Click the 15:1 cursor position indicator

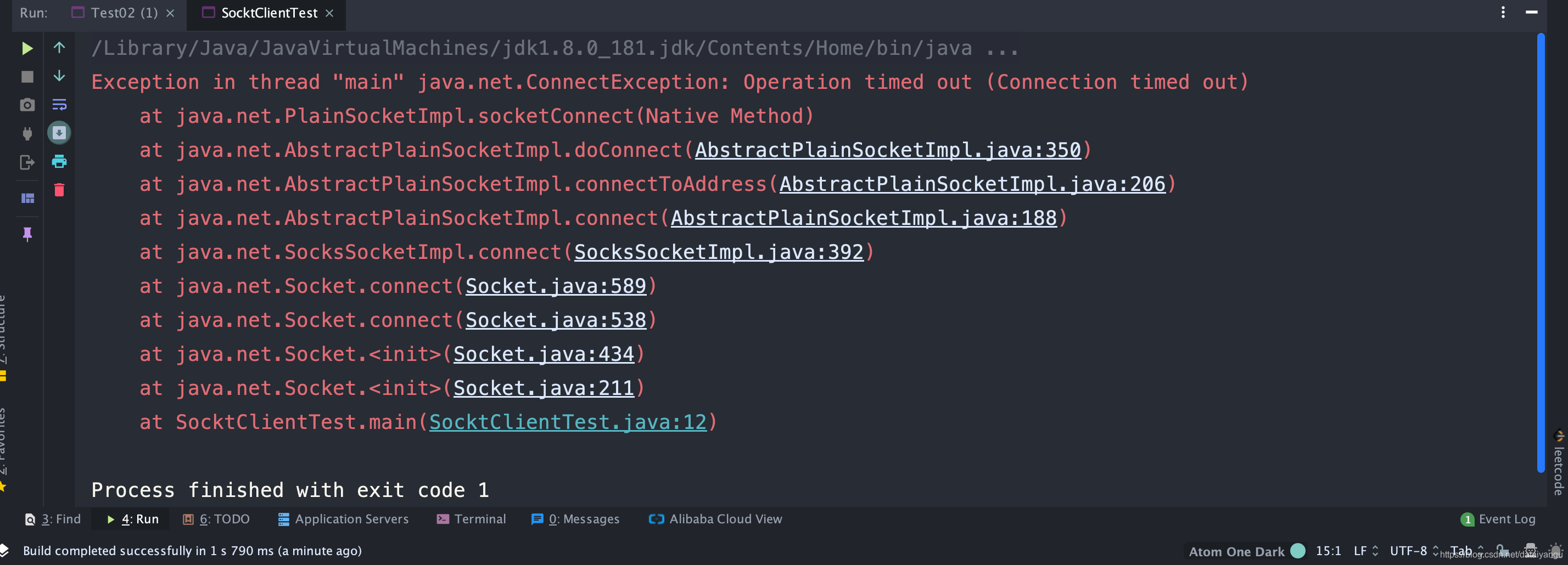(x=1328, y=551)
